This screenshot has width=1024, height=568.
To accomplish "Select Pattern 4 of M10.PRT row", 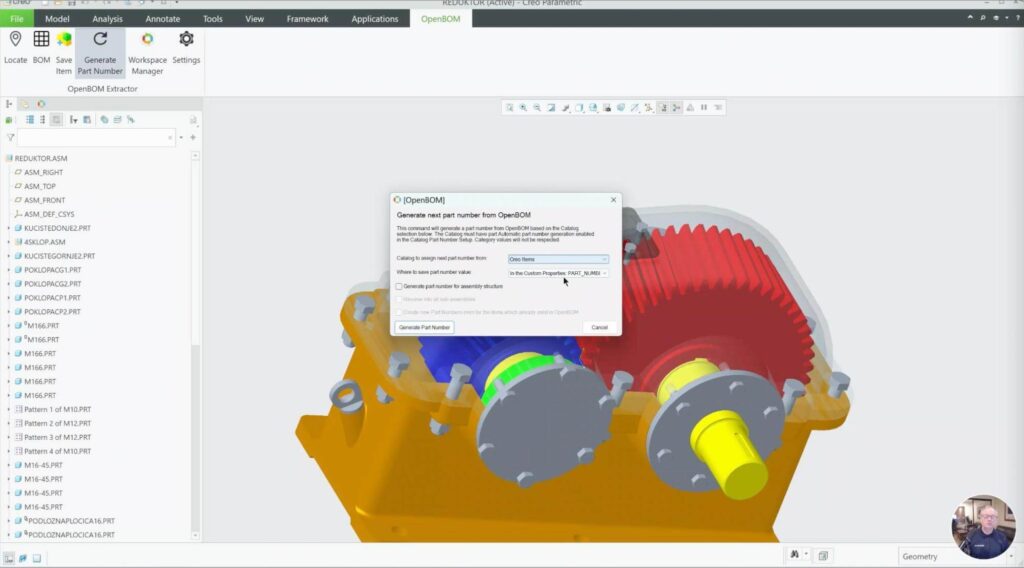I will coord(57,451).
